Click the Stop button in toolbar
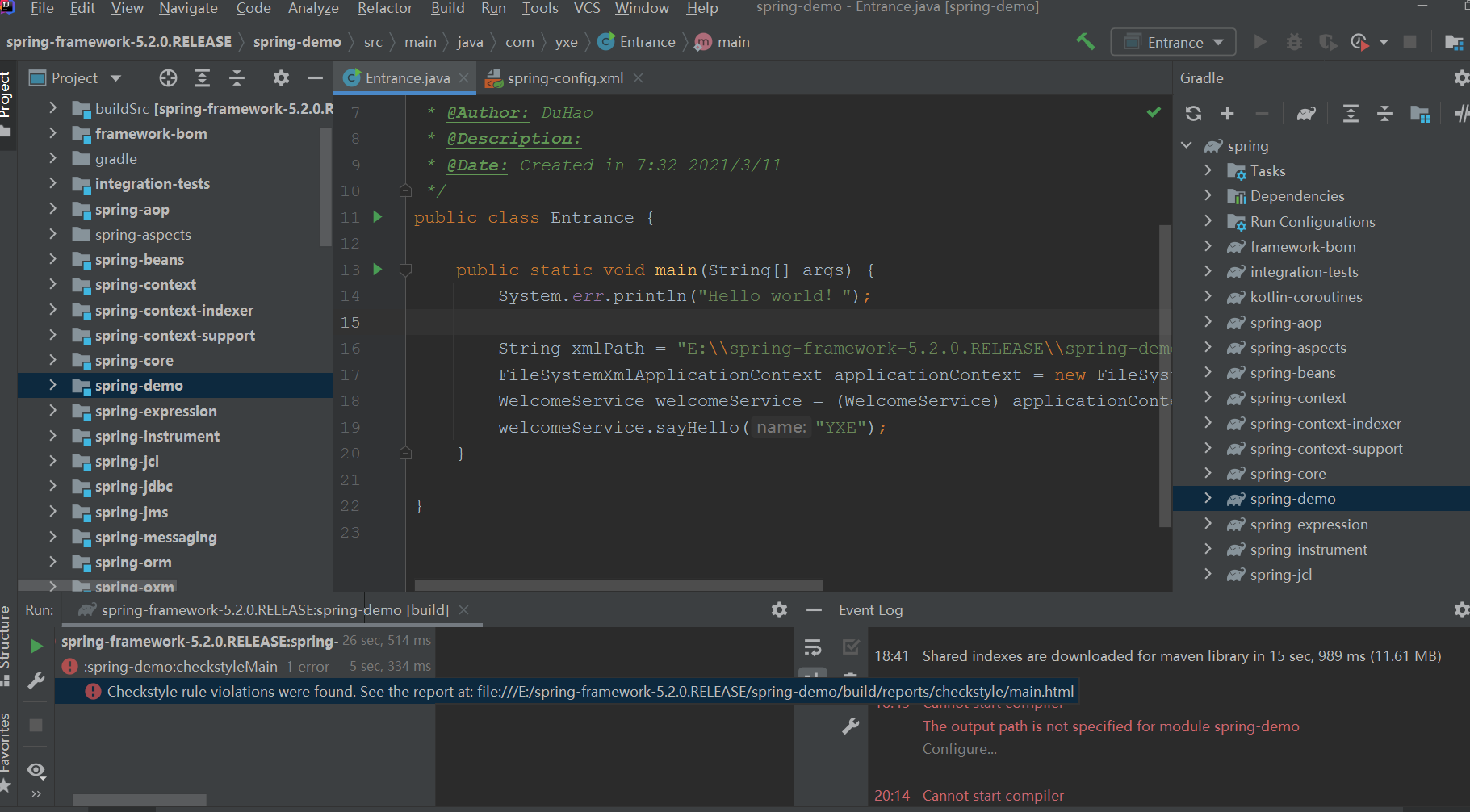1470x812 pixels. pos(1410,42)
